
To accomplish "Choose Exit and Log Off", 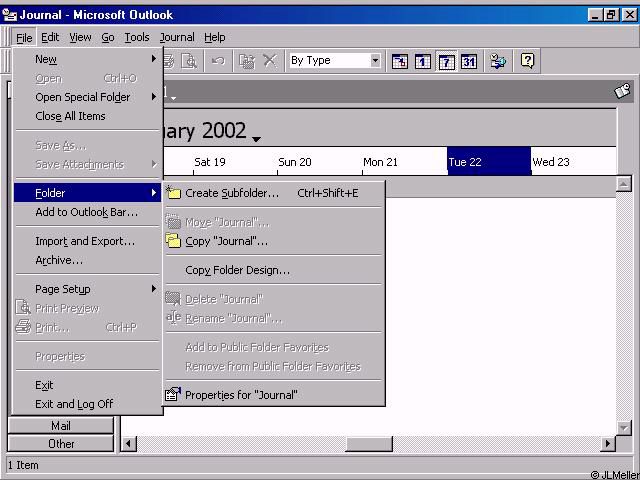I will coord(87,404).
